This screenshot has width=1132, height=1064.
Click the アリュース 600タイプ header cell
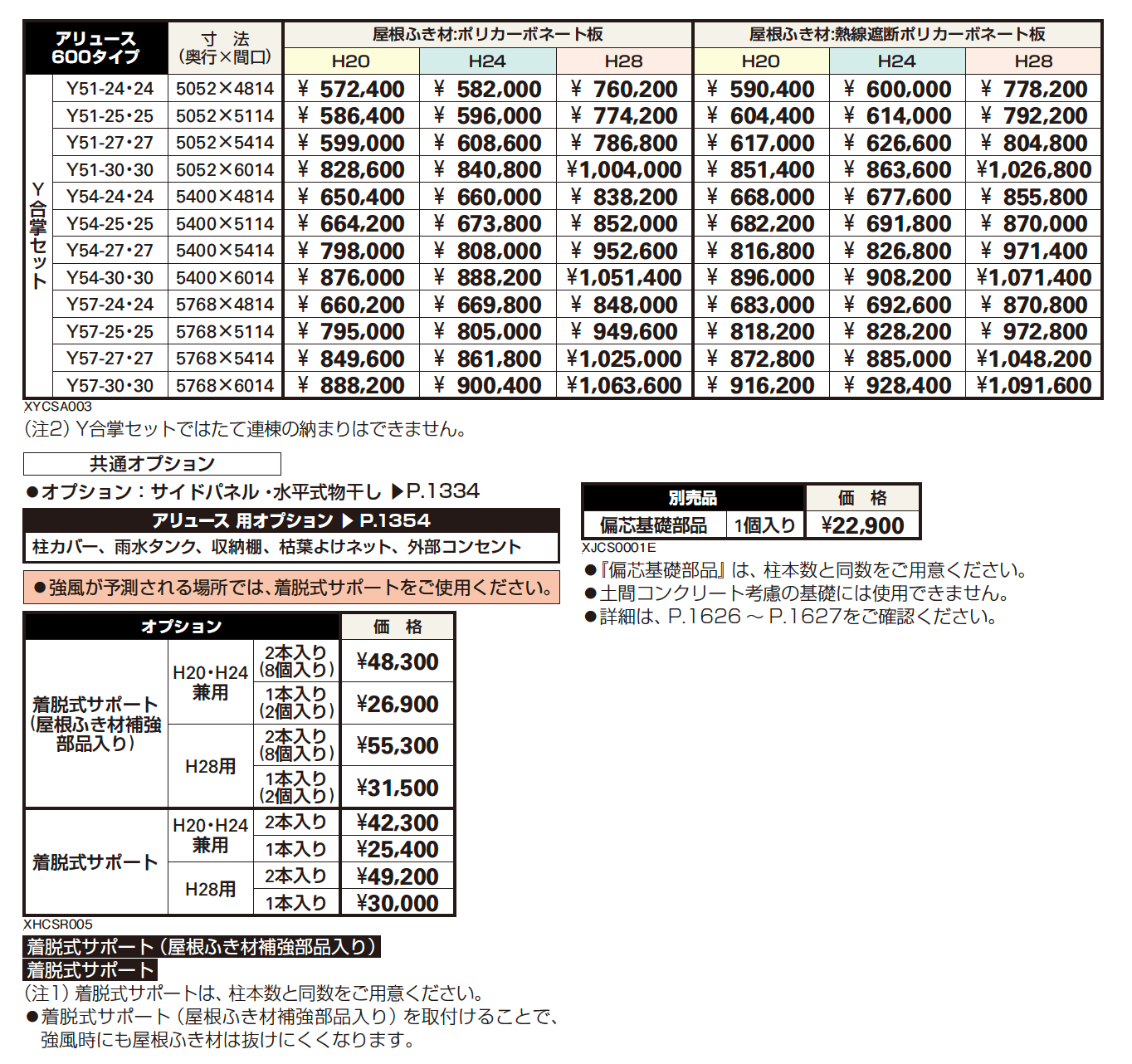point(96,48)
